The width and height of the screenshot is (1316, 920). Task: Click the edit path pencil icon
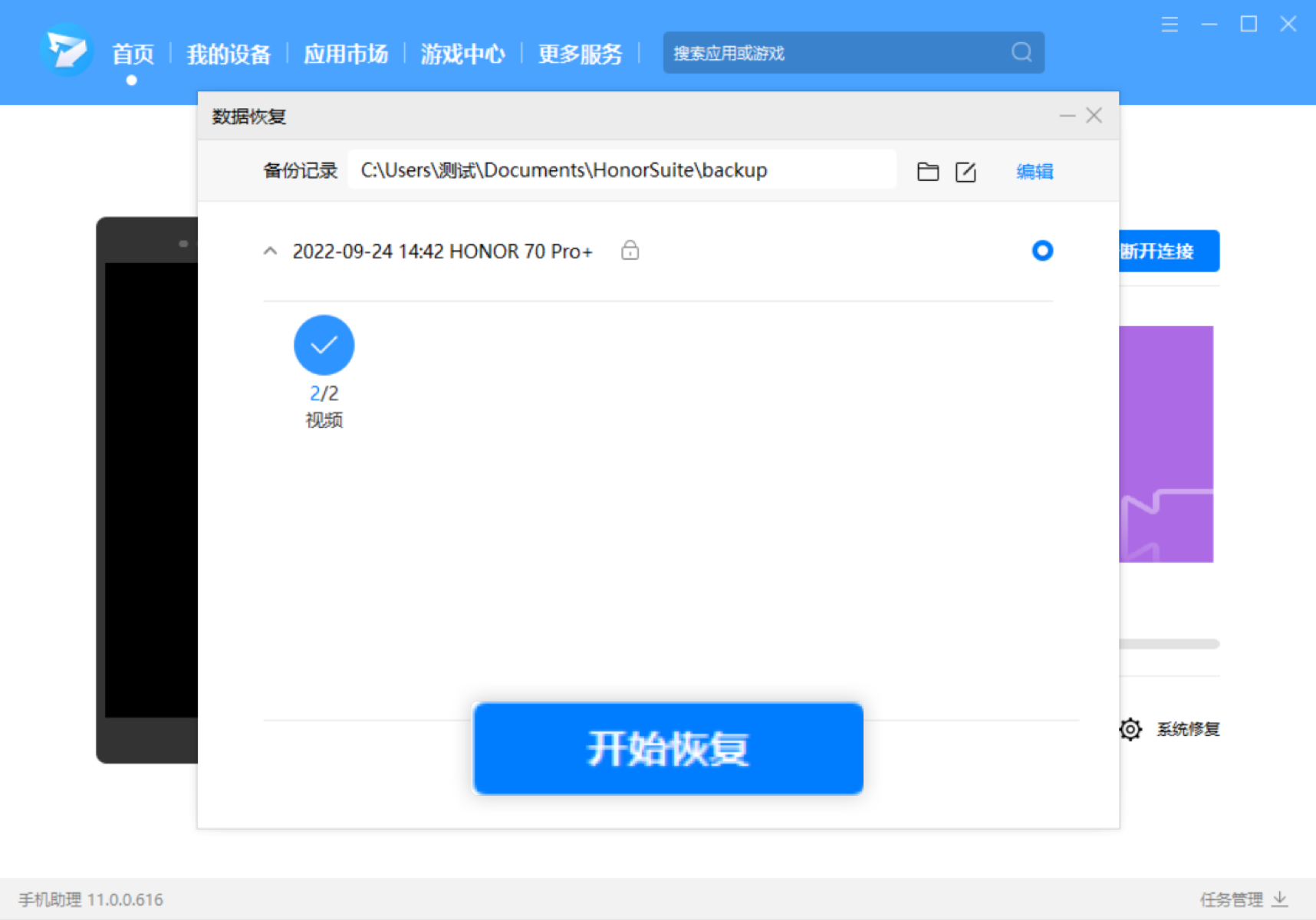point(966,171)
